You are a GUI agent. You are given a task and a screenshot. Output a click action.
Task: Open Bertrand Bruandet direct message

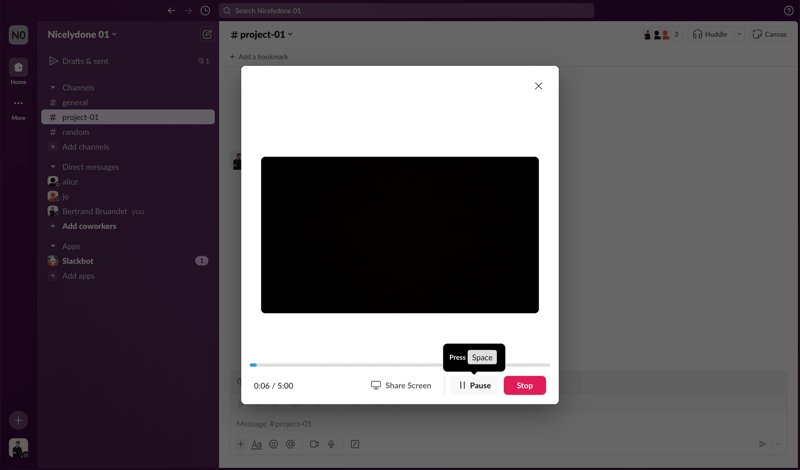[x=128, y=211]
